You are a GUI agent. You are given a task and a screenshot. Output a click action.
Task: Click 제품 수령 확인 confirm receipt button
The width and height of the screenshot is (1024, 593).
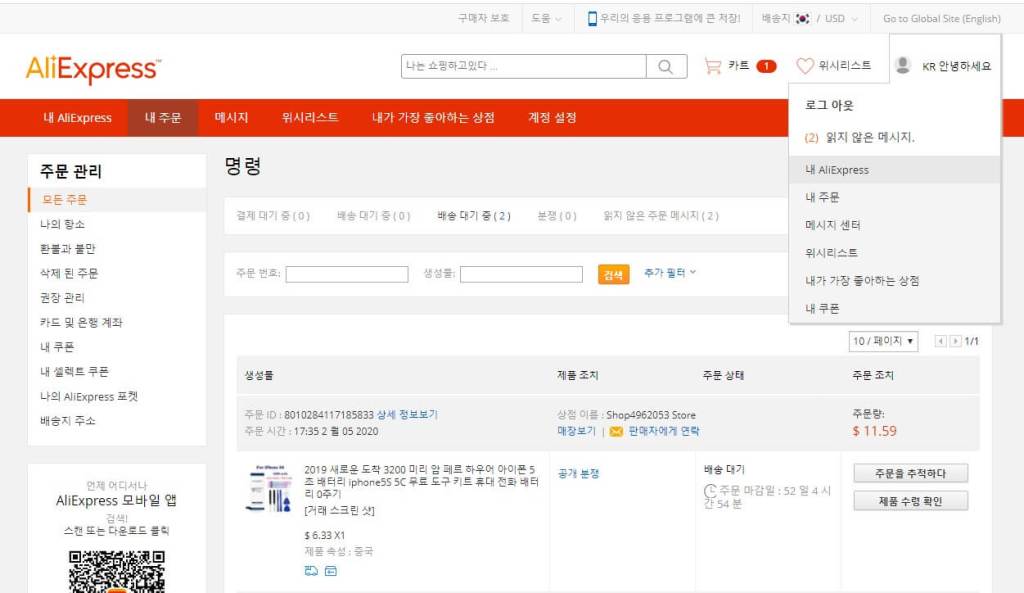pos(910,501)
